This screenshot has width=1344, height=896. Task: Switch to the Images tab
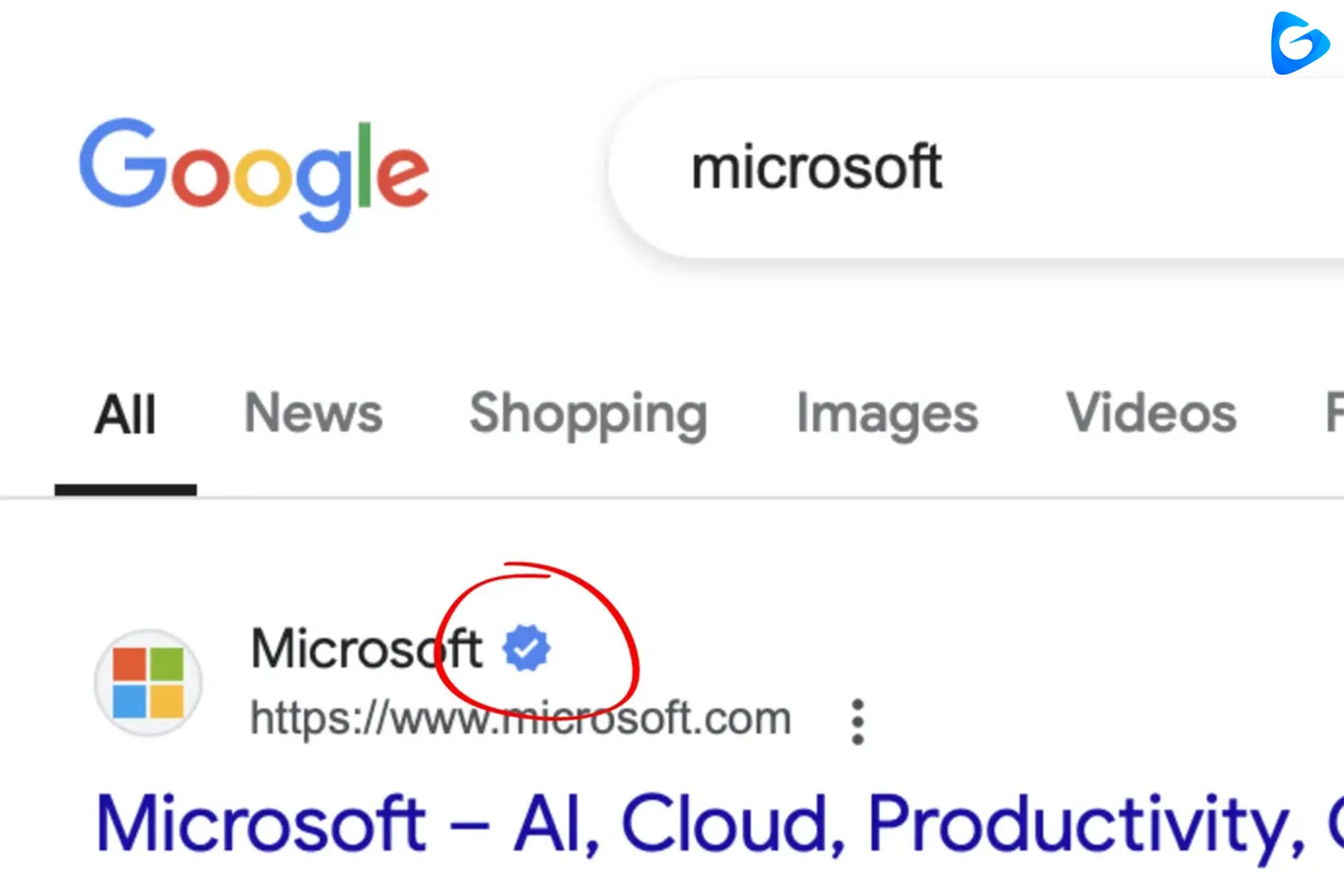pos(887,415)
